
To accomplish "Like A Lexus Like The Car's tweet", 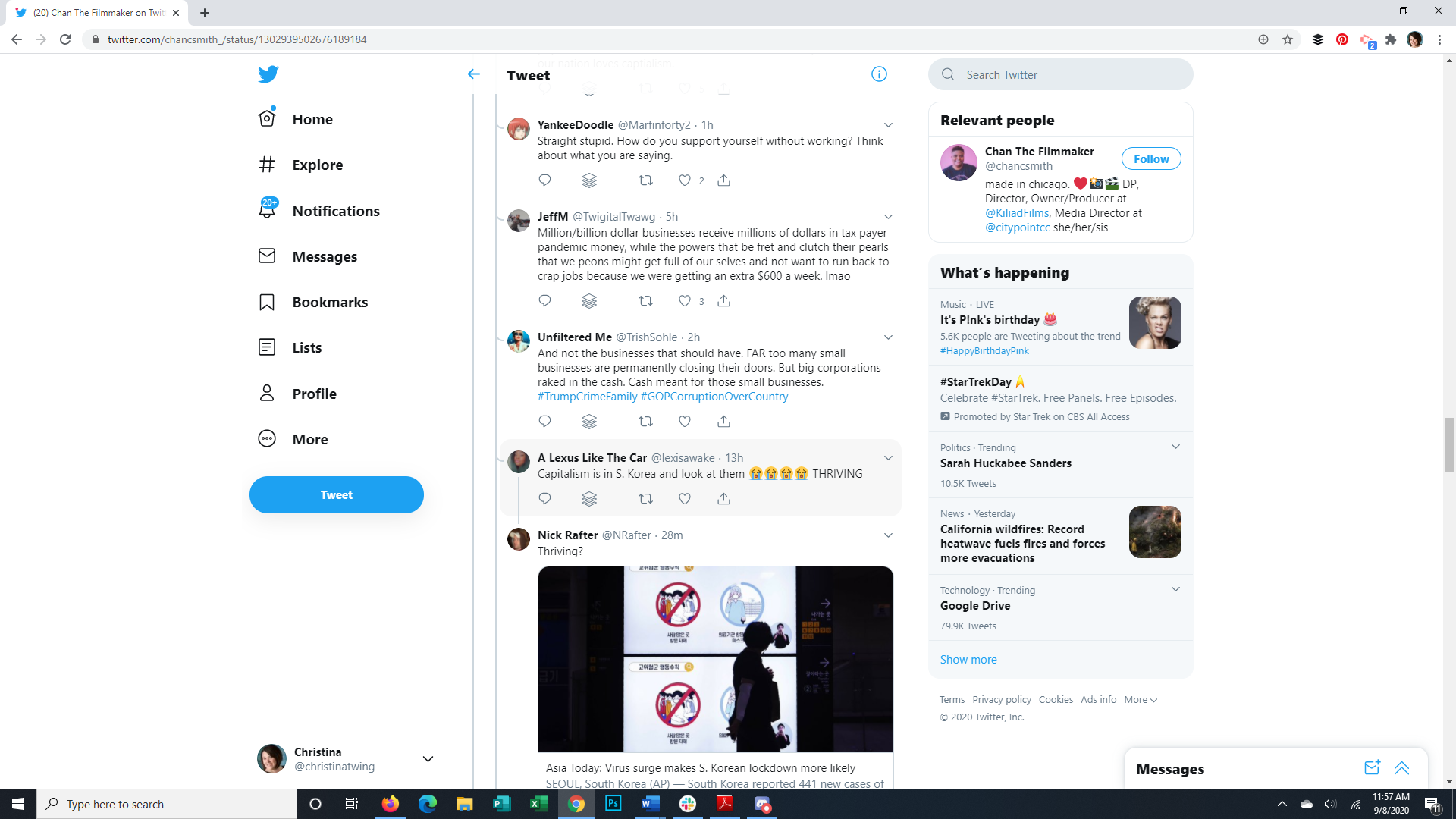I will [685, 499].
